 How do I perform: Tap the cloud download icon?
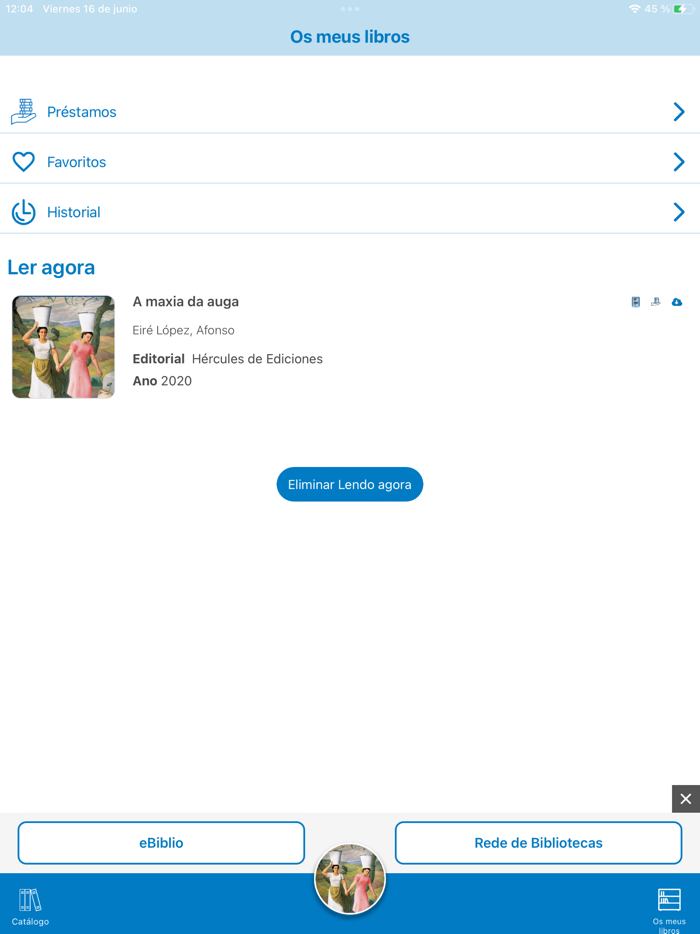pos(677,302)
